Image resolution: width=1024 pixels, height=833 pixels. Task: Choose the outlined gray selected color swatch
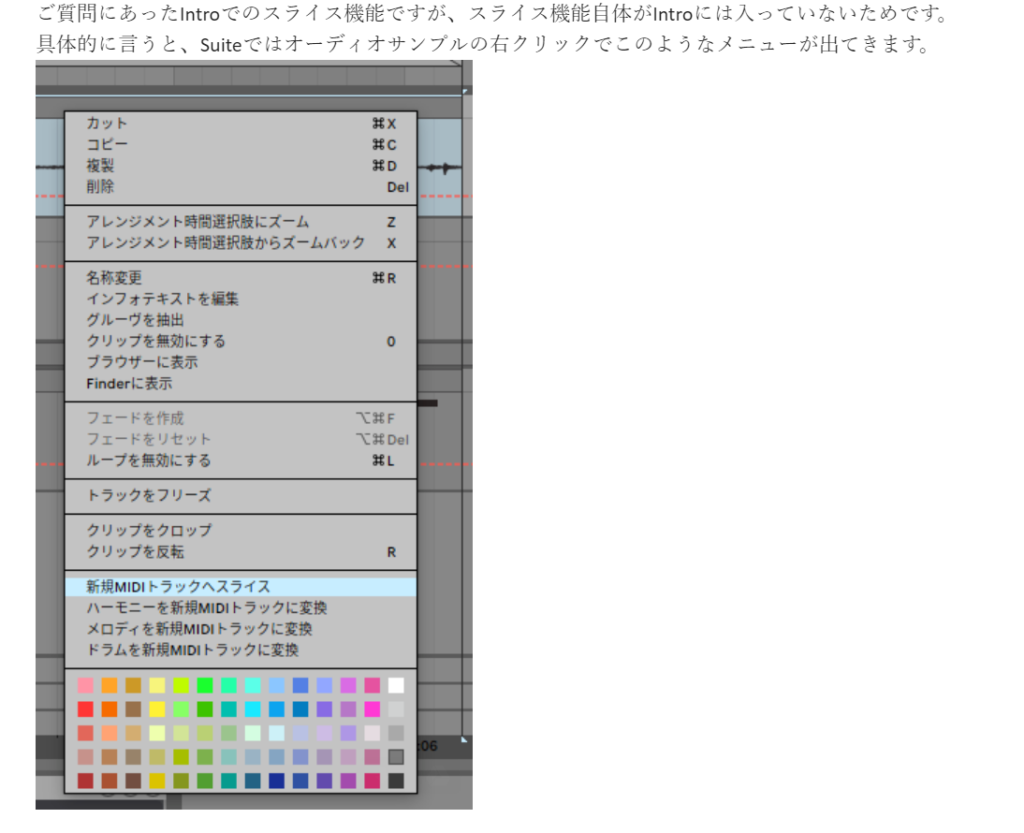pyautogui.click(x=396, y=757)
